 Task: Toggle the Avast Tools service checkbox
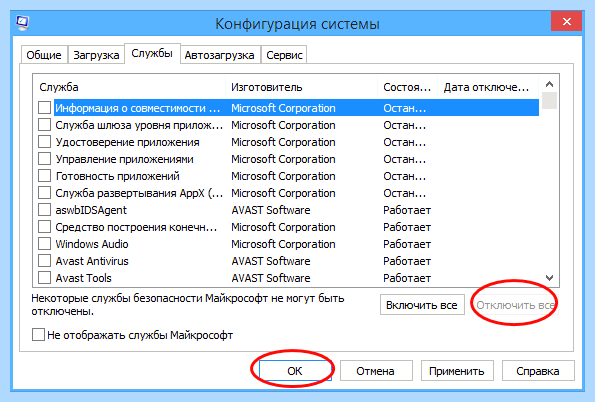point(44,278)
